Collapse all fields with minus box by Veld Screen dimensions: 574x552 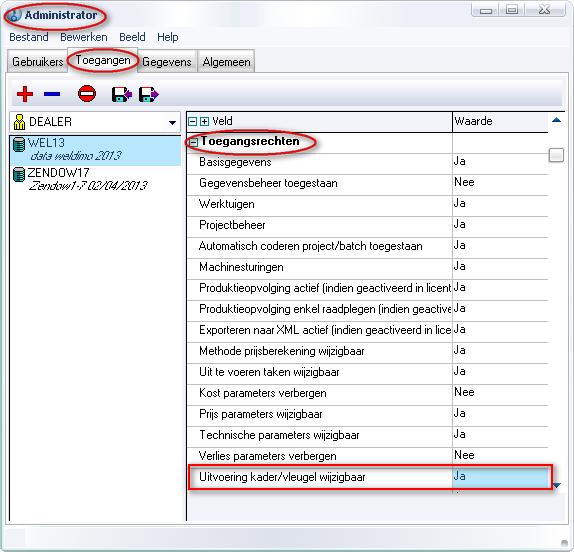point(193,122)
